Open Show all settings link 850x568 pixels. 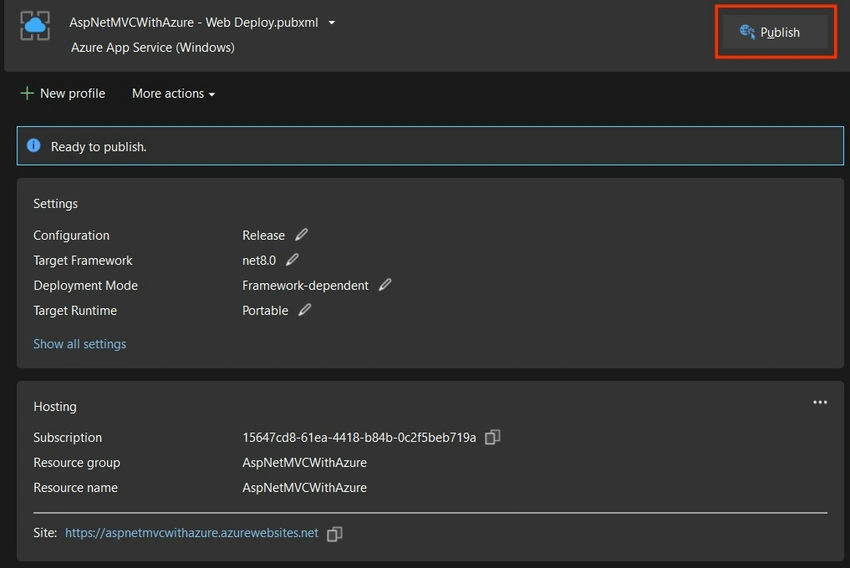coord(80,344)
